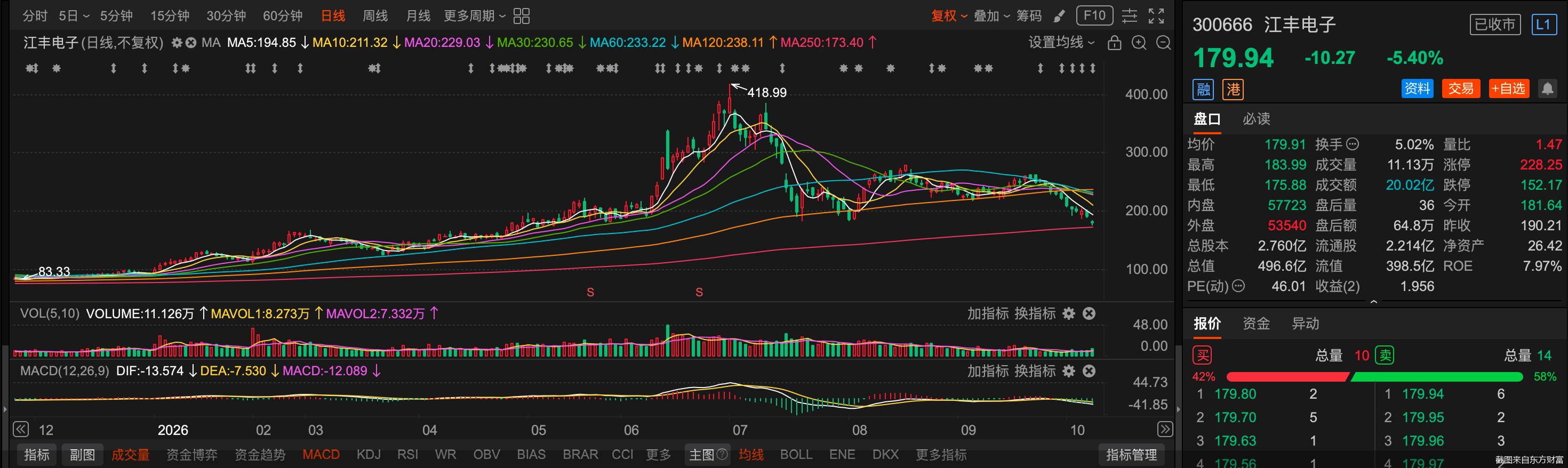
Task: Open MA settings gear next to chart title
Action: 177,43
